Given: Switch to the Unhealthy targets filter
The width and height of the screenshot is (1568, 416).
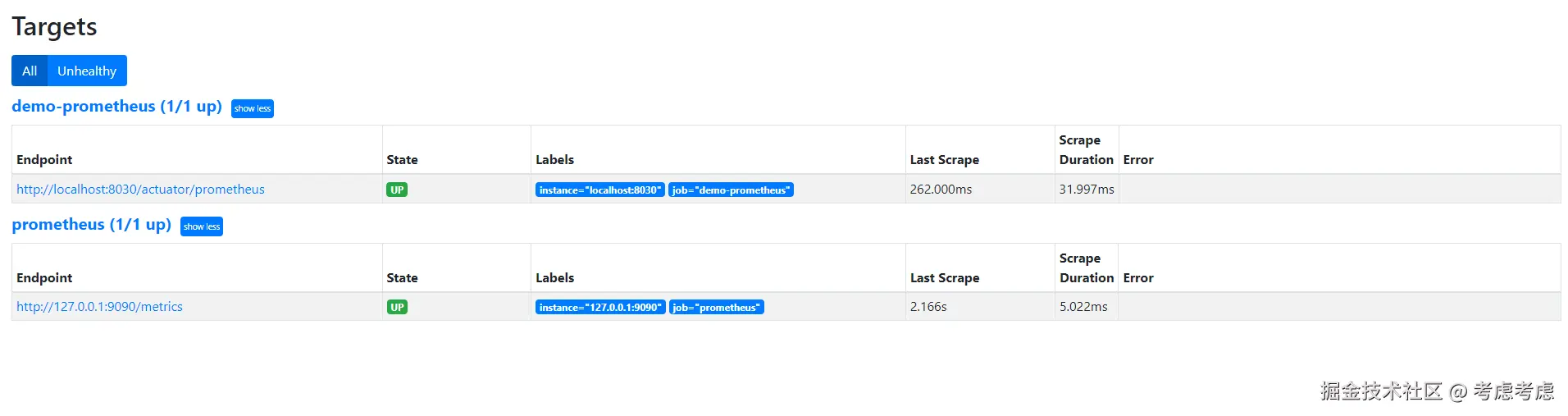Looking at the screenshot, I should [87, 71].
